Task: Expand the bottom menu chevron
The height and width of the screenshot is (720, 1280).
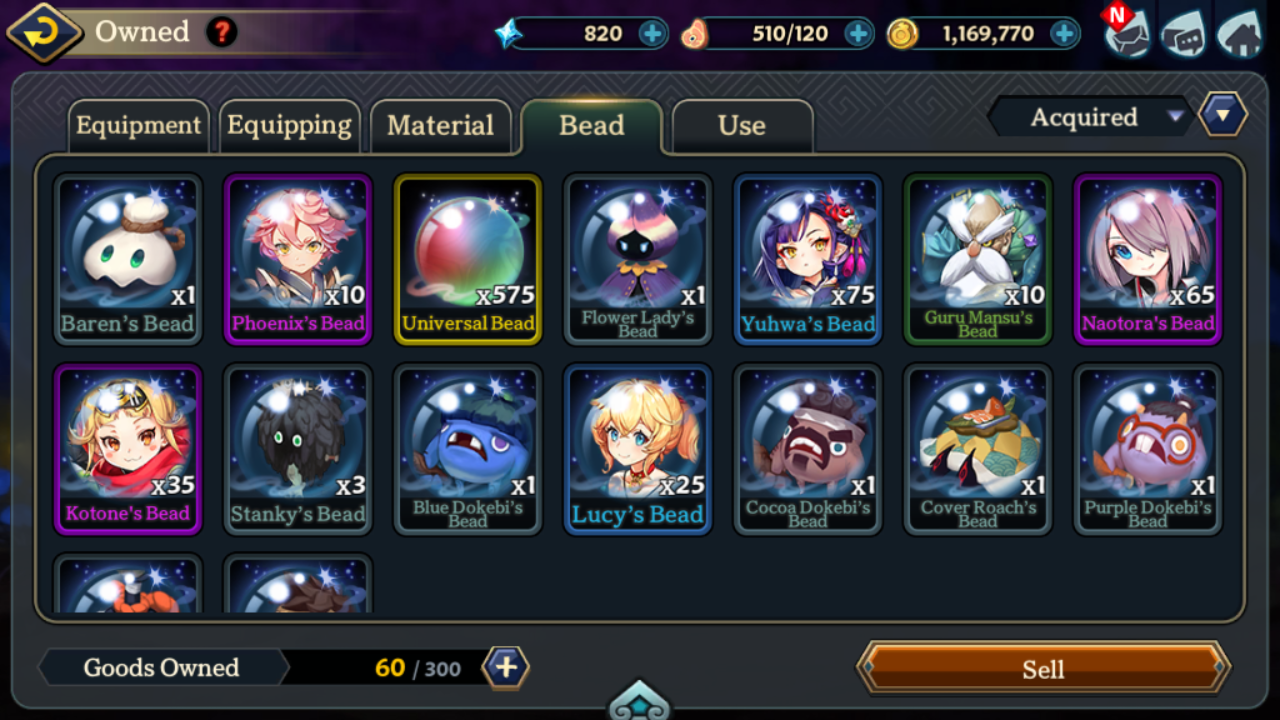Action: [640, 702]
